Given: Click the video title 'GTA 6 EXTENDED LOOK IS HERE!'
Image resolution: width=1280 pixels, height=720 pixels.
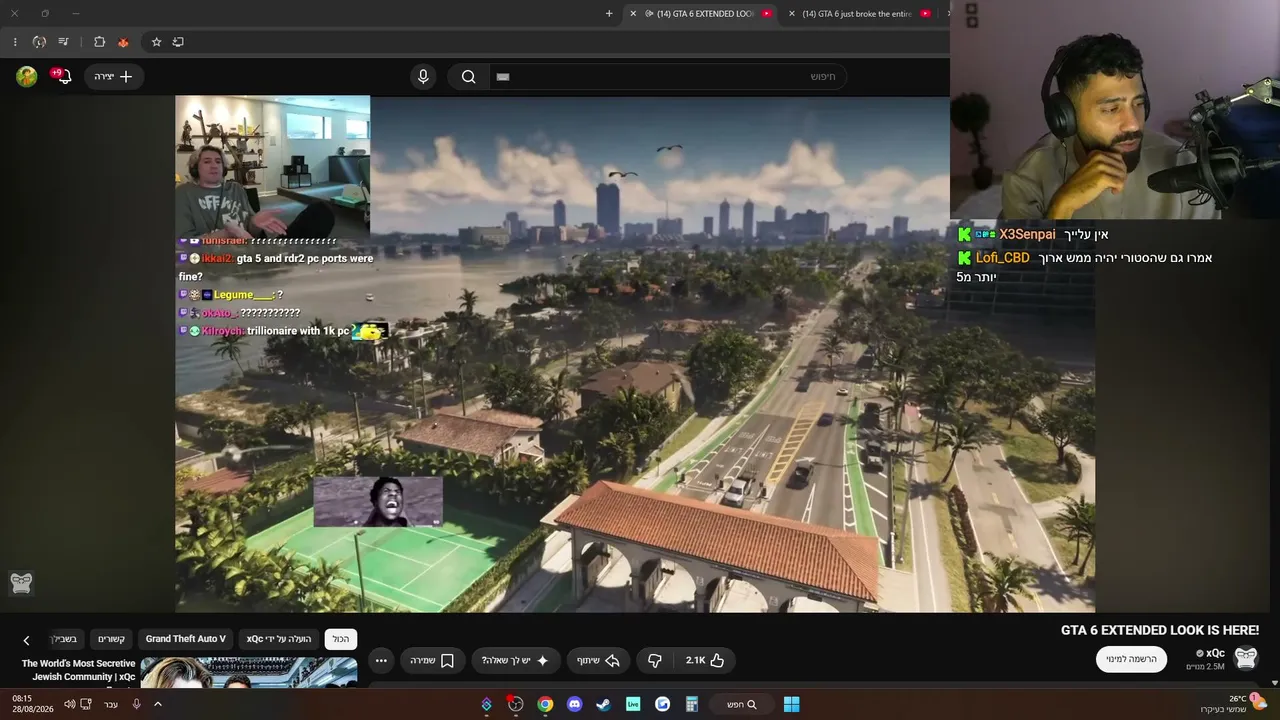Looking at the screenshot, I should 1160,630.
